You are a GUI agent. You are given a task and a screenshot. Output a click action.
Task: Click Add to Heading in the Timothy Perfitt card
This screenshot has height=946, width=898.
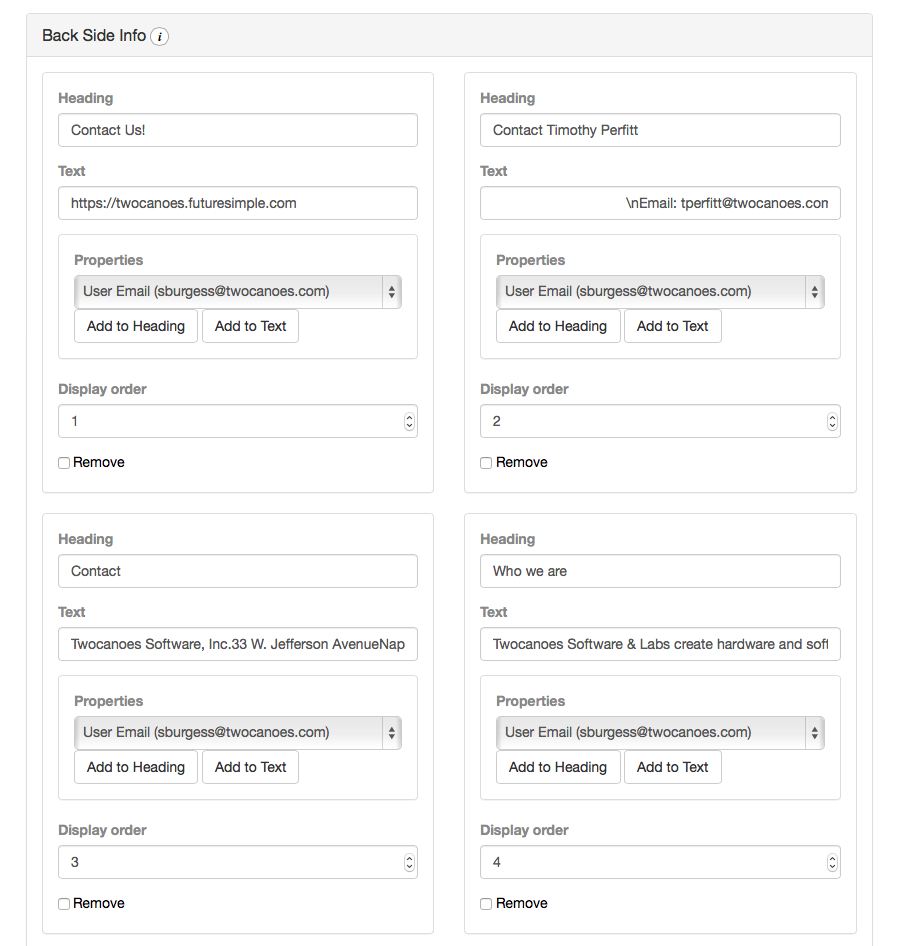tap(558, 326)
